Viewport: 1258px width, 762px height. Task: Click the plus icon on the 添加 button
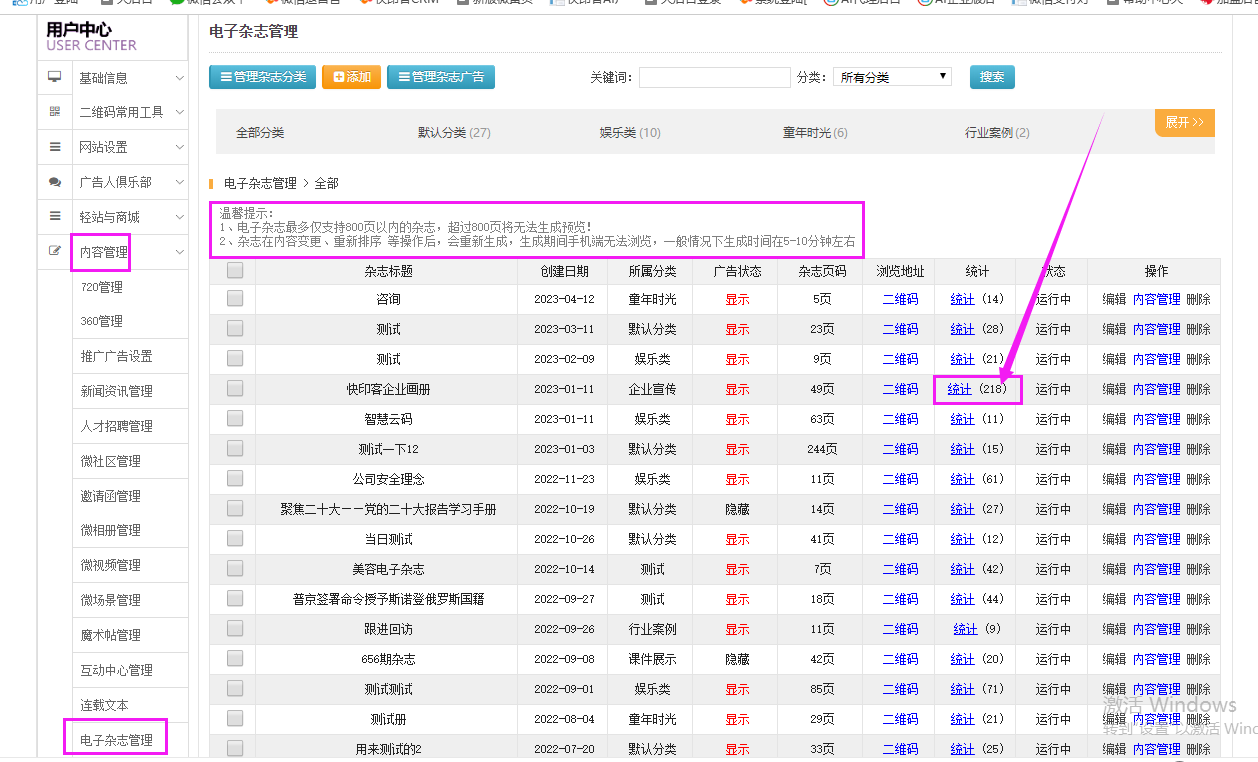[339, 77]
